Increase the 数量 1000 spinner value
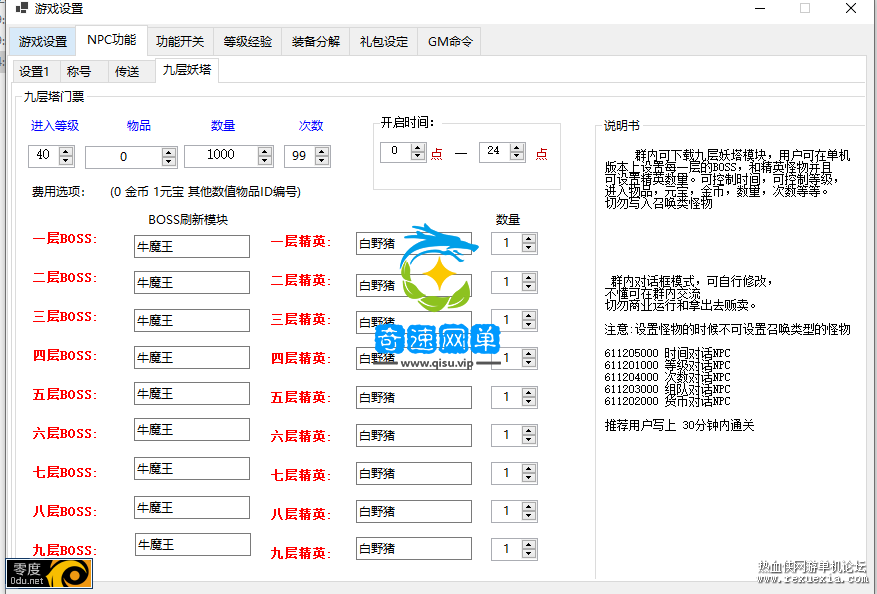The width and height of the screenshot is (877, 594). tap(265, 151)
